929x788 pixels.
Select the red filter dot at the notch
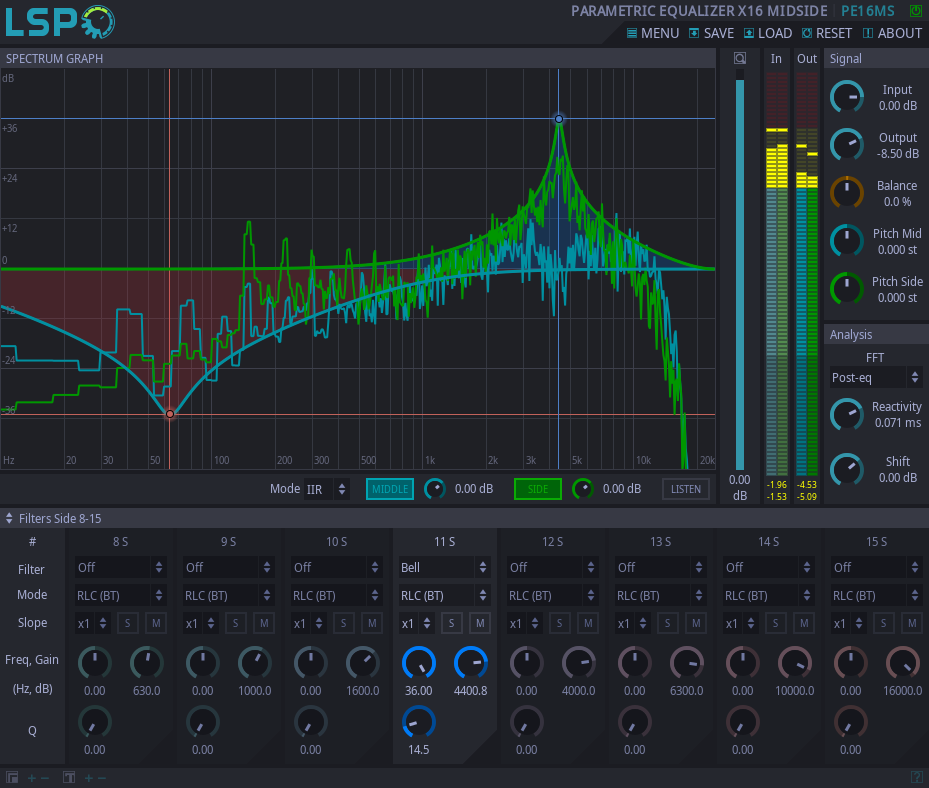170,414
